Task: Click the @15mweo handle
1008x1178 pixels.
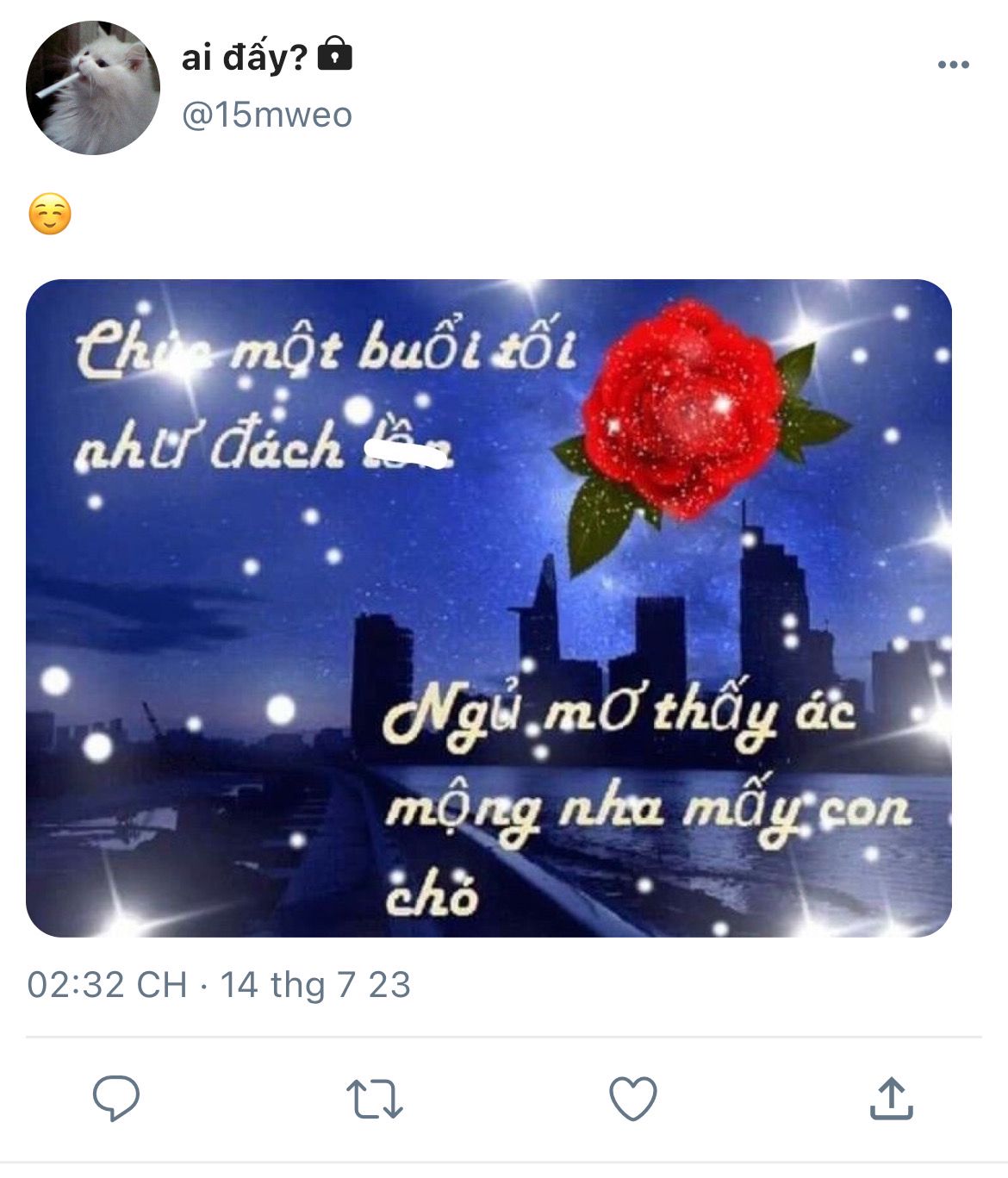Action: [x=267, y=115]
